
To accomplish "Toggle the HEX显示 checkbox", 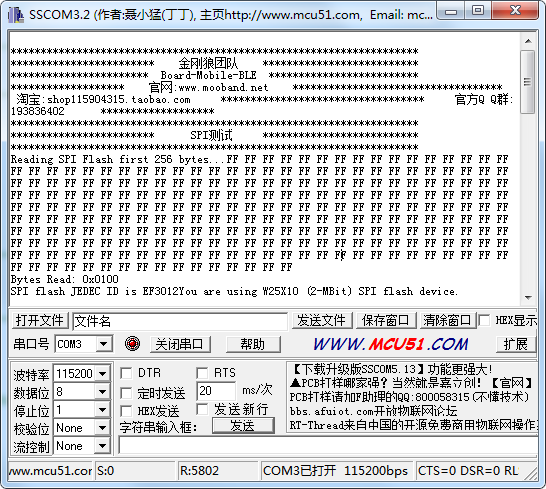I will (484, 320).
